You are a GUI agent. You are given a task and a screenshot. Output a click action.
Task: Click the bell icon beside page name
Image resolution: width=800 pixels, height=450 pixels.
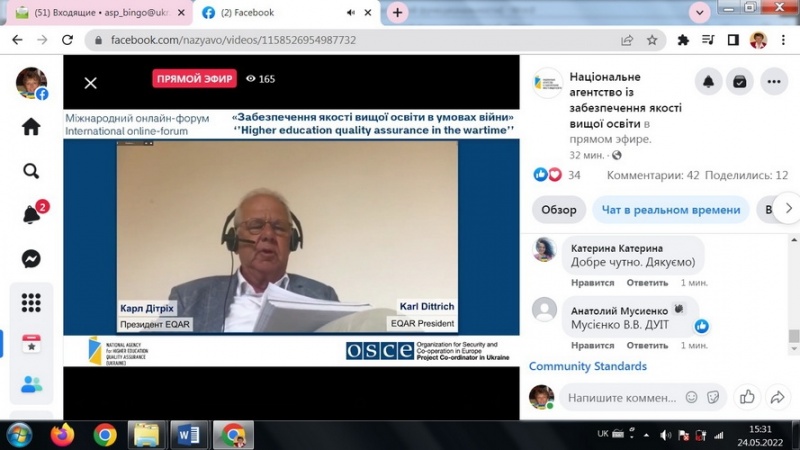709,82
